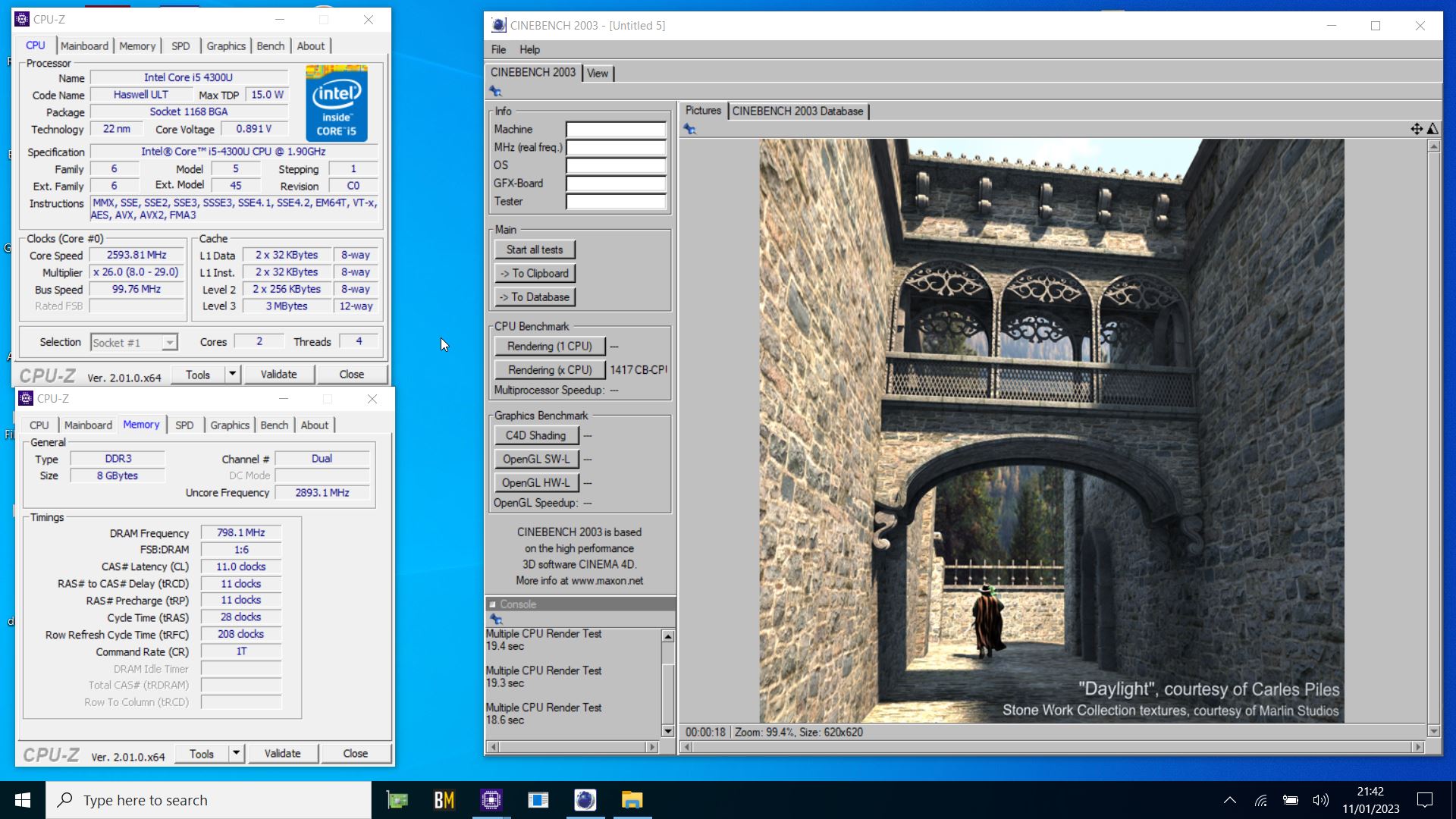This screenshot has width=1456, height=819.
Task: Open File Explorer from taskbar
Action: tap(632, 800)
